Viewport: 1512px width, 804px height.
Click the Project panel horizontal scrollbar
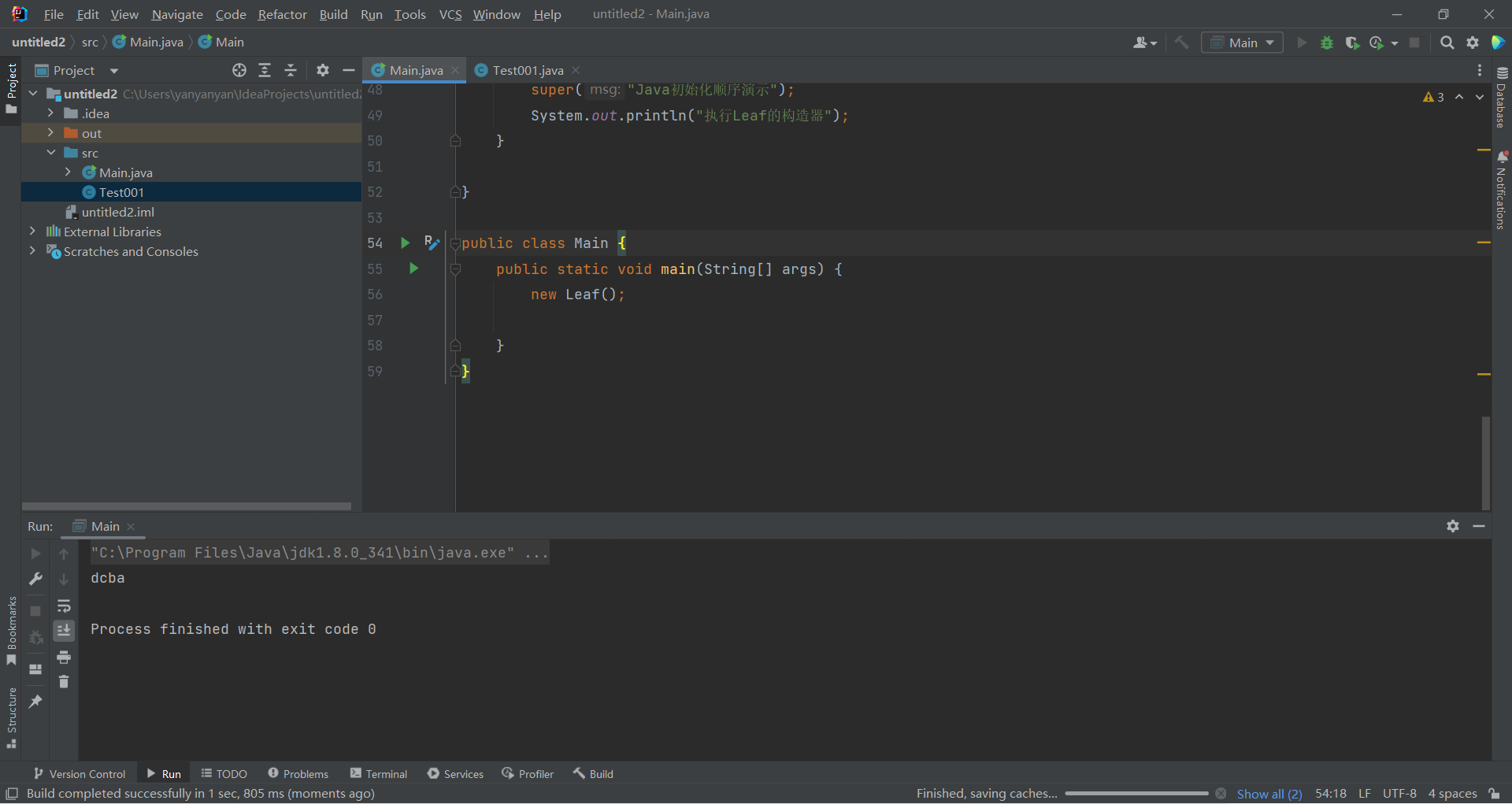[x=187, y=506]
